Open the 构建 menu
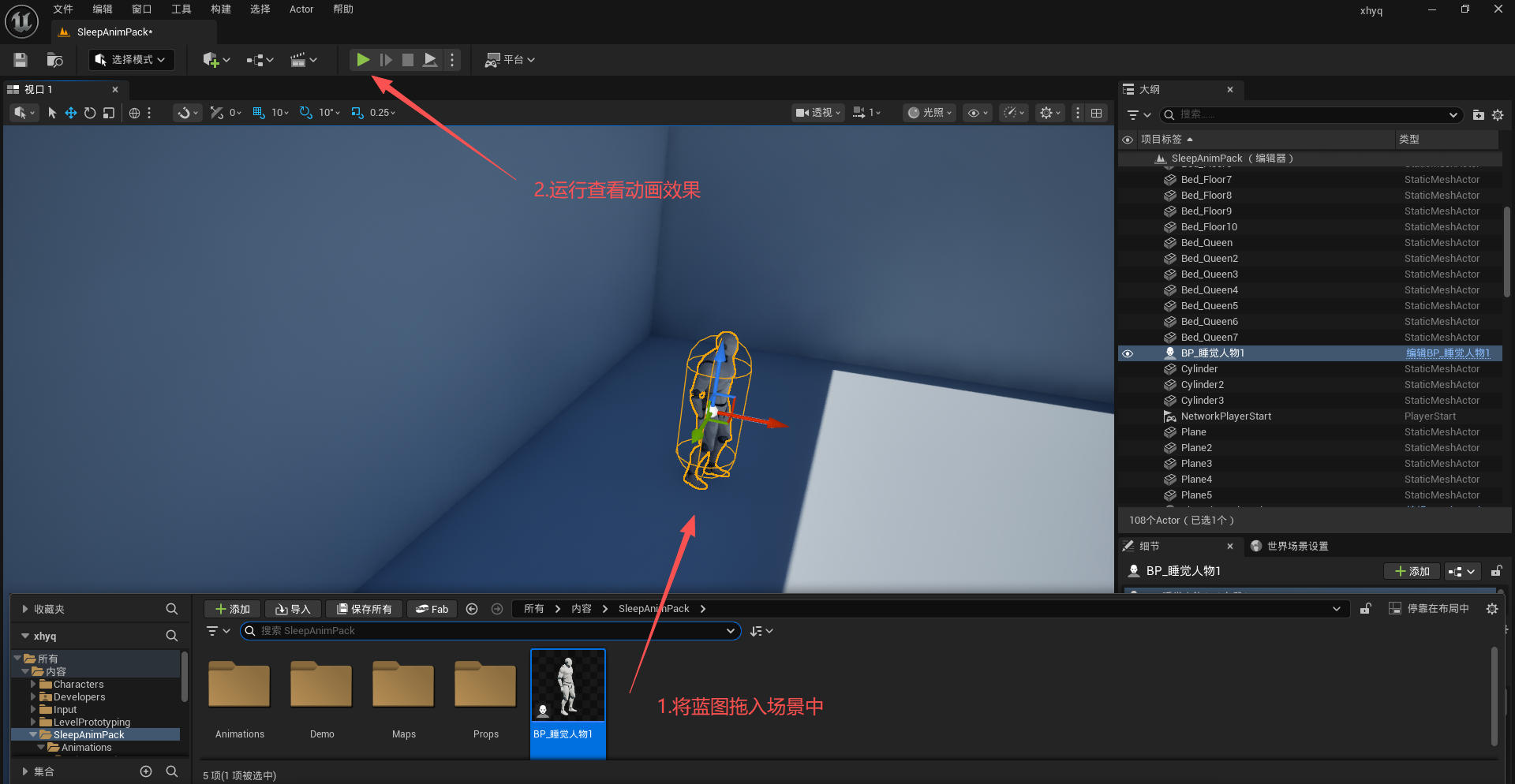The height and width of the screenshot is (784, 1515). (x=221, y=9)
